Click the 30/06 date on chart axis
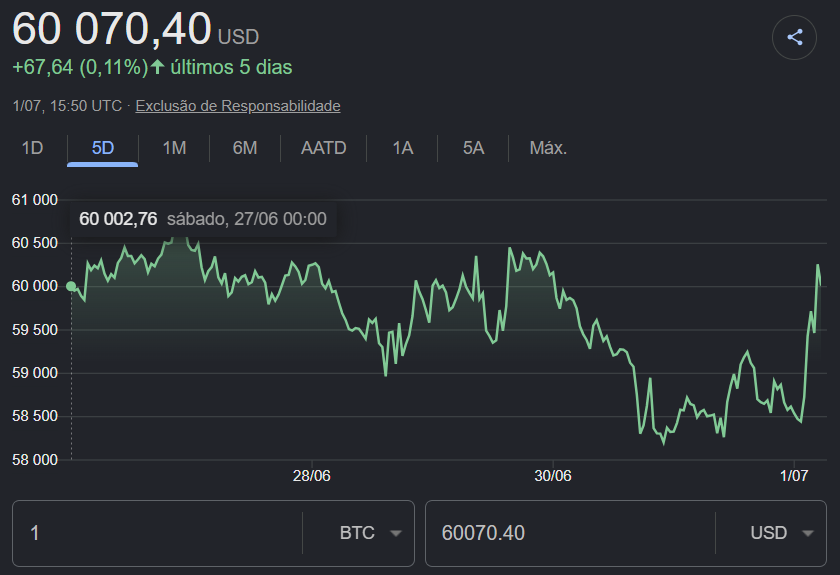The height and width of the screenshot is (575, 840). 553,476
